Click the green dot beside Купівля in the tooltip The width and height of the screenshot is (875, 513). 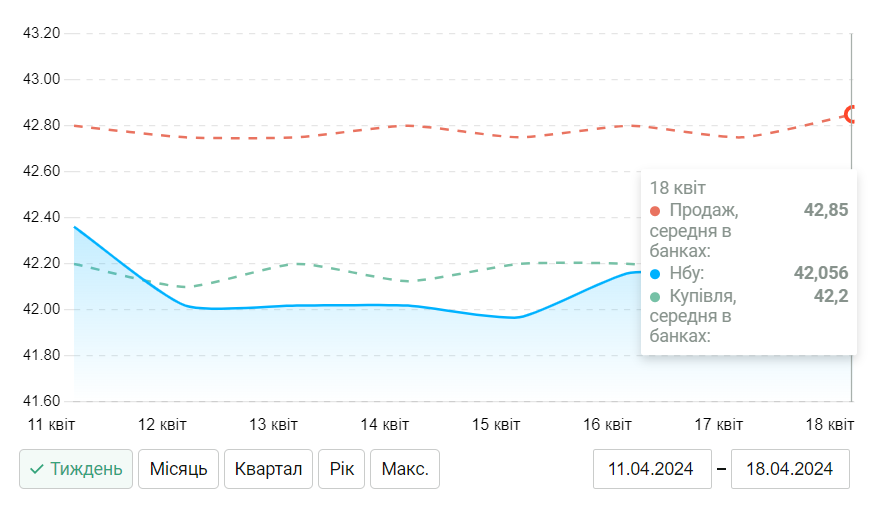click(655, 297)
